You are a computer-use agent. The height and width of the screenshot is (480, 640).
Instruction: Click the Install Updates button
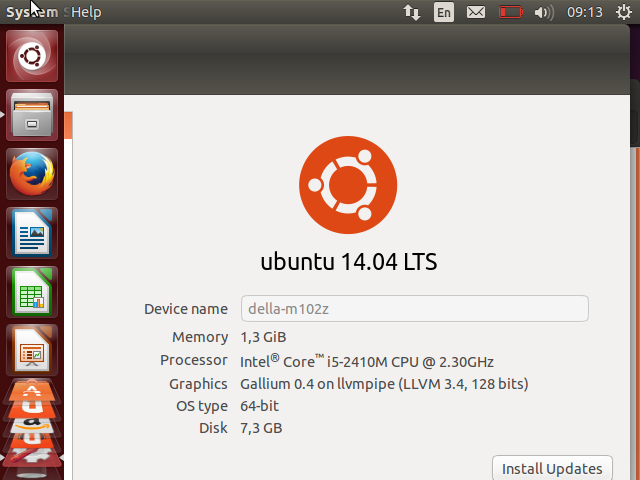552,468
